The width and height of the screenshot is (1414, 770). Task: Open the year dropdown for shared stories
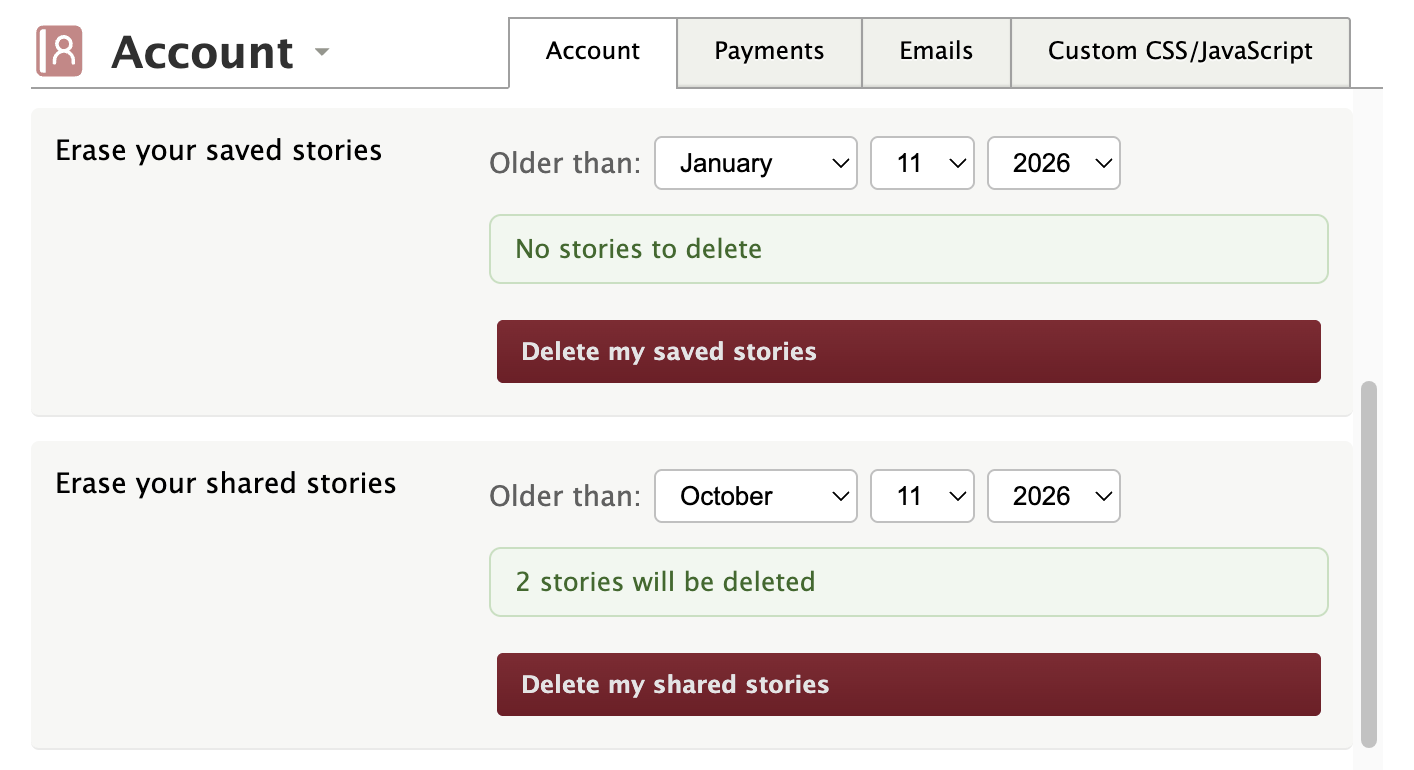(1053, 496)
